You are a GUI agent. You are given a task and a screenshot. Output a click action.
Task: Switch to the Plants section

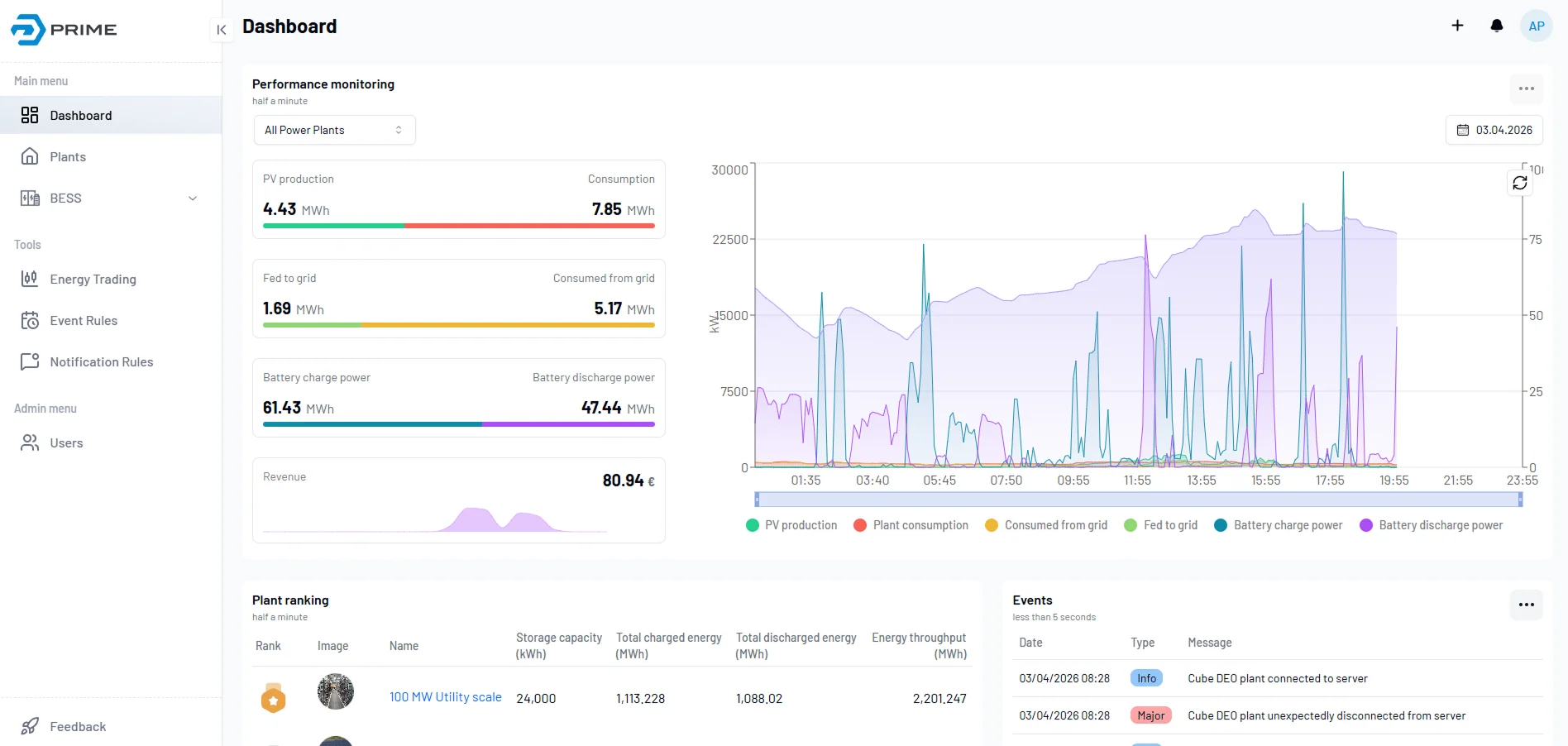(x=68, y=156)
